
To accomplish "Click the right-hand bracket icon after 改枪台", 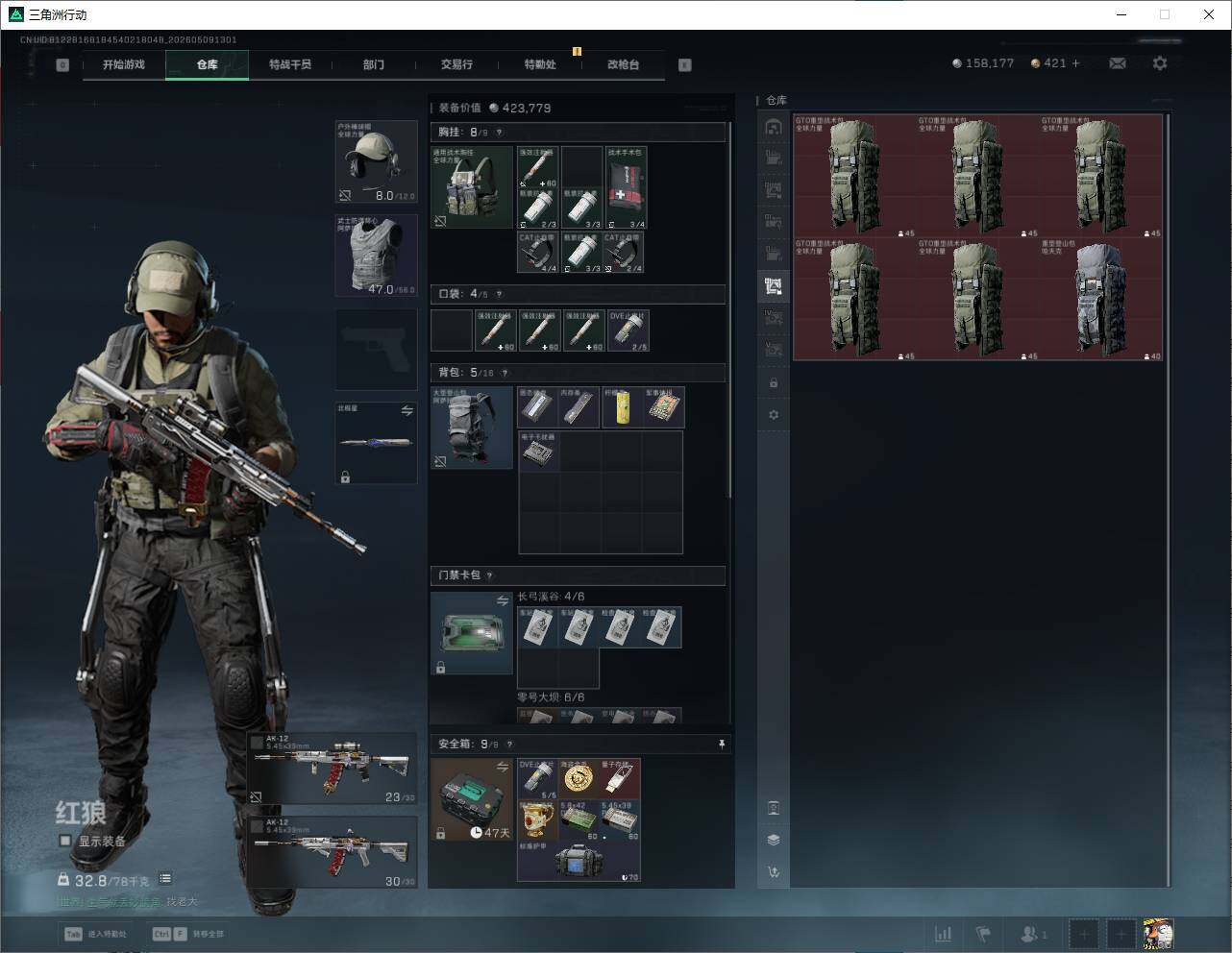I will click(x=685, y=65).
